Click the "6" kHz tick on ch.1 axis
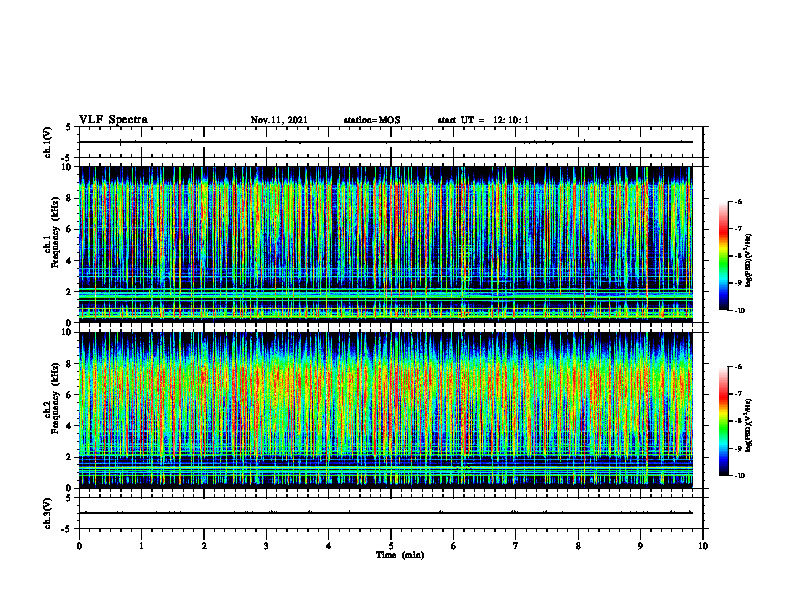 (70, 229)
